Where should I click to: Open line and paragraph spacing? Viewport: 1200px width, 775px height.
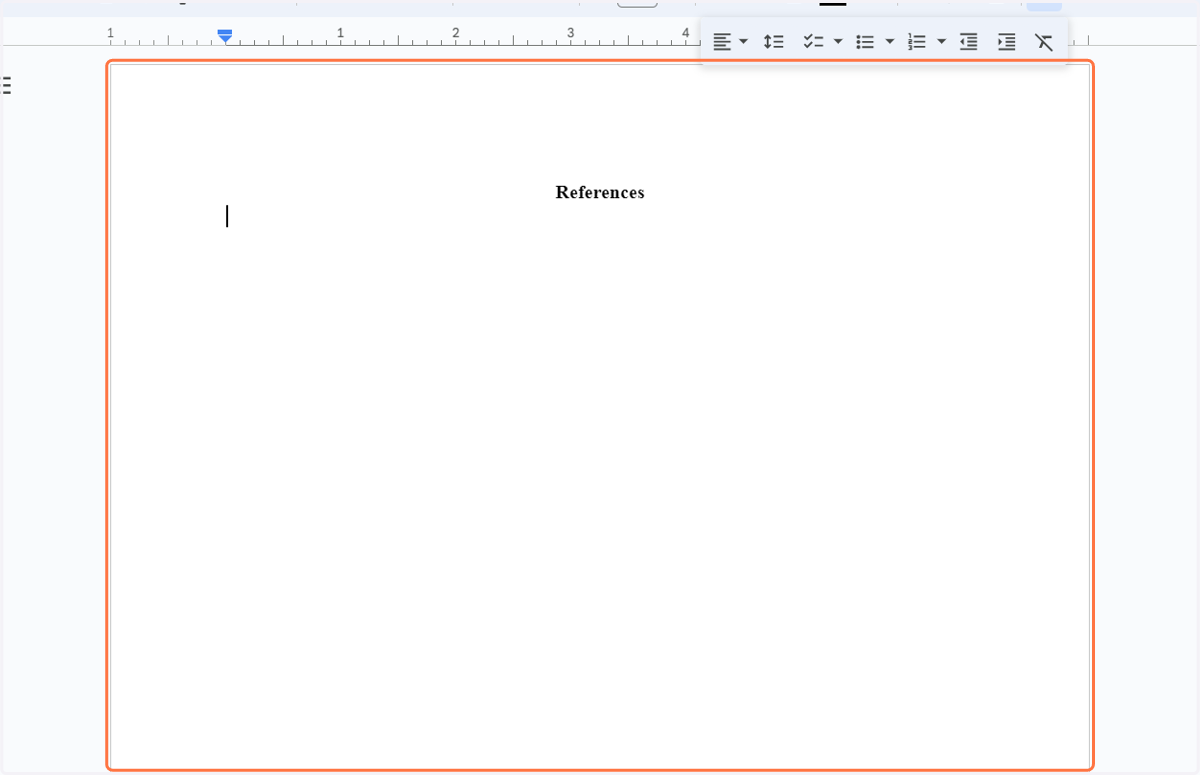[x=773, y=42]
